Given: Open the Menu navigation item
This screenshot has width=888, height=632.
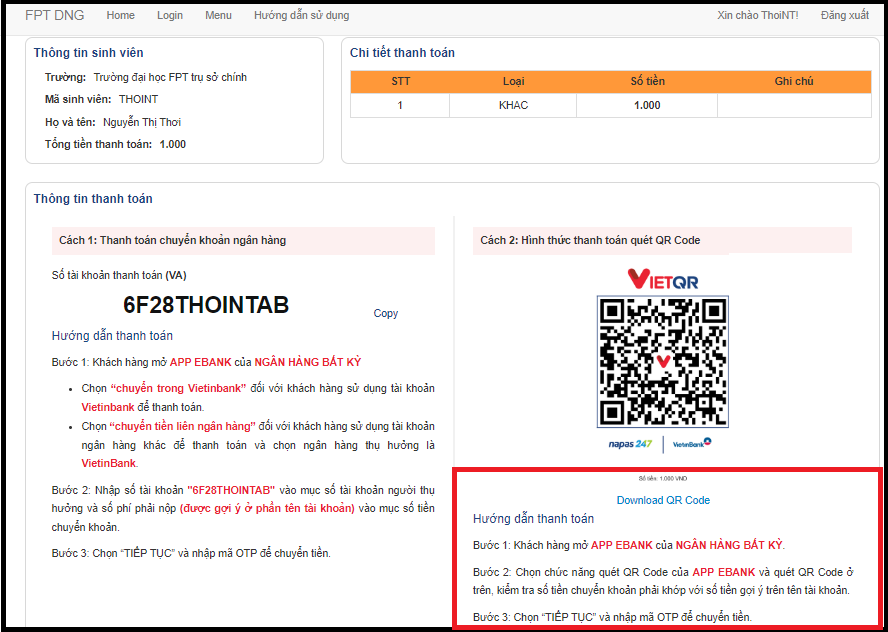Looking at the screenshot, I should [219, 15].
